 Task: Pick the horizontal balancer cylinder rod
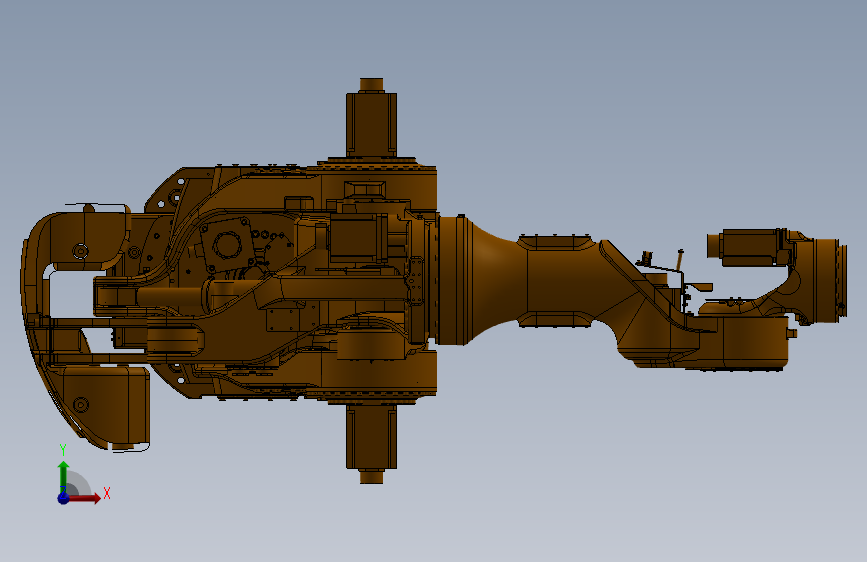click(x=170, y=295)
